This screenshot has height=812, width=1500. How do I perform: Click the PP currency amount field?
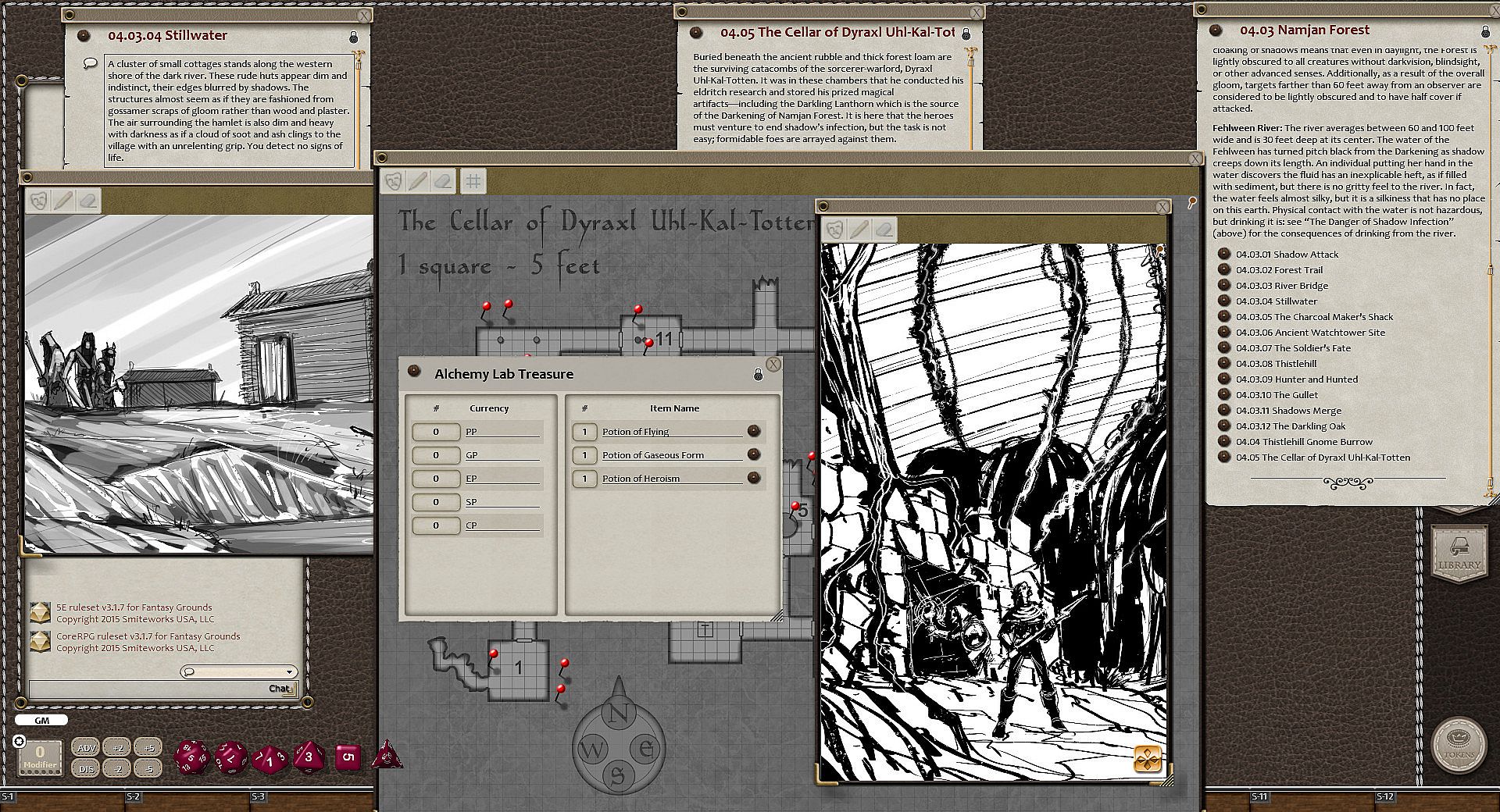click(x=436, y=432)
